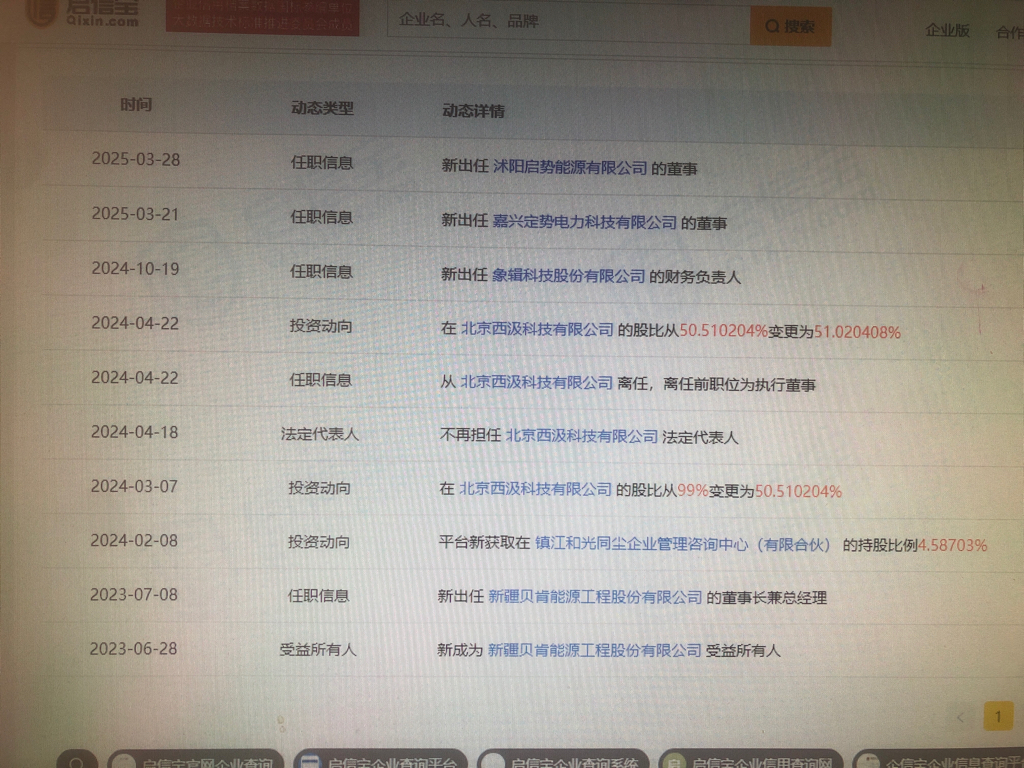Click 任职信息 in the 2025-03-28 row
This screenshot has width=1024, height=768.
coord(322,163)
